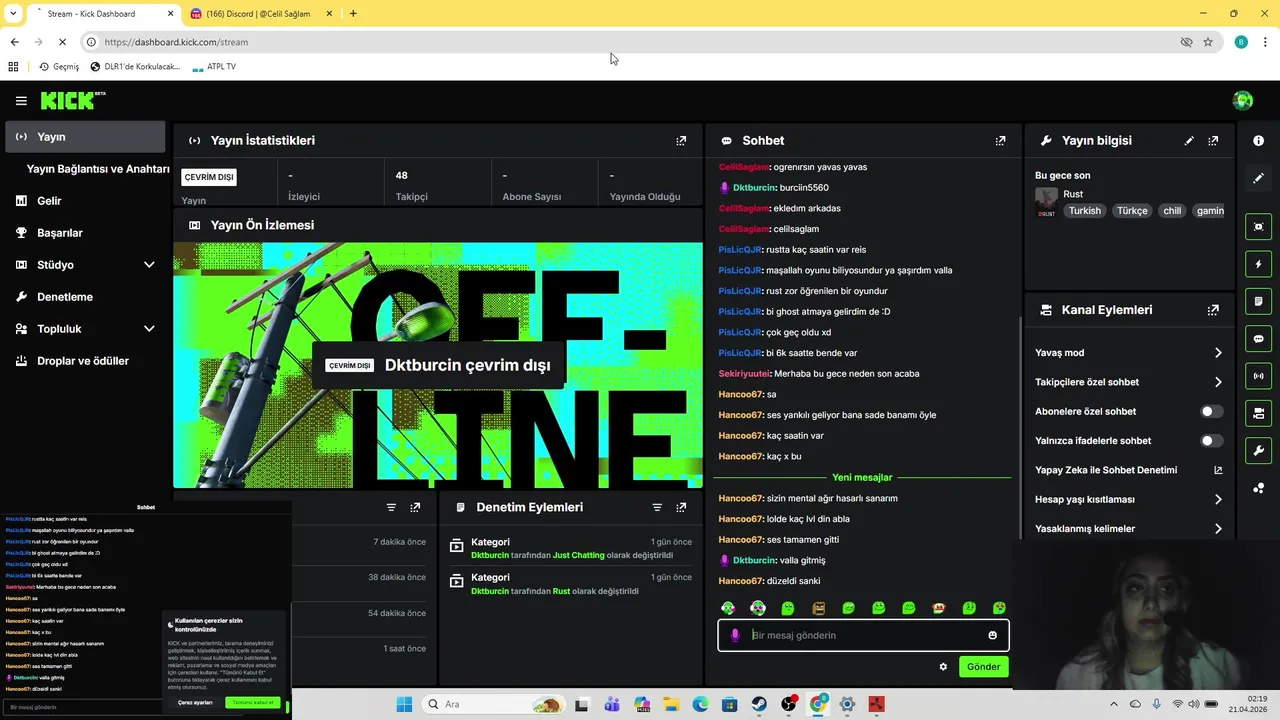Edit Yayın bilgisi with the pencil icon
This screenshot has height=720, width=1280.
tap(1189, 141)
